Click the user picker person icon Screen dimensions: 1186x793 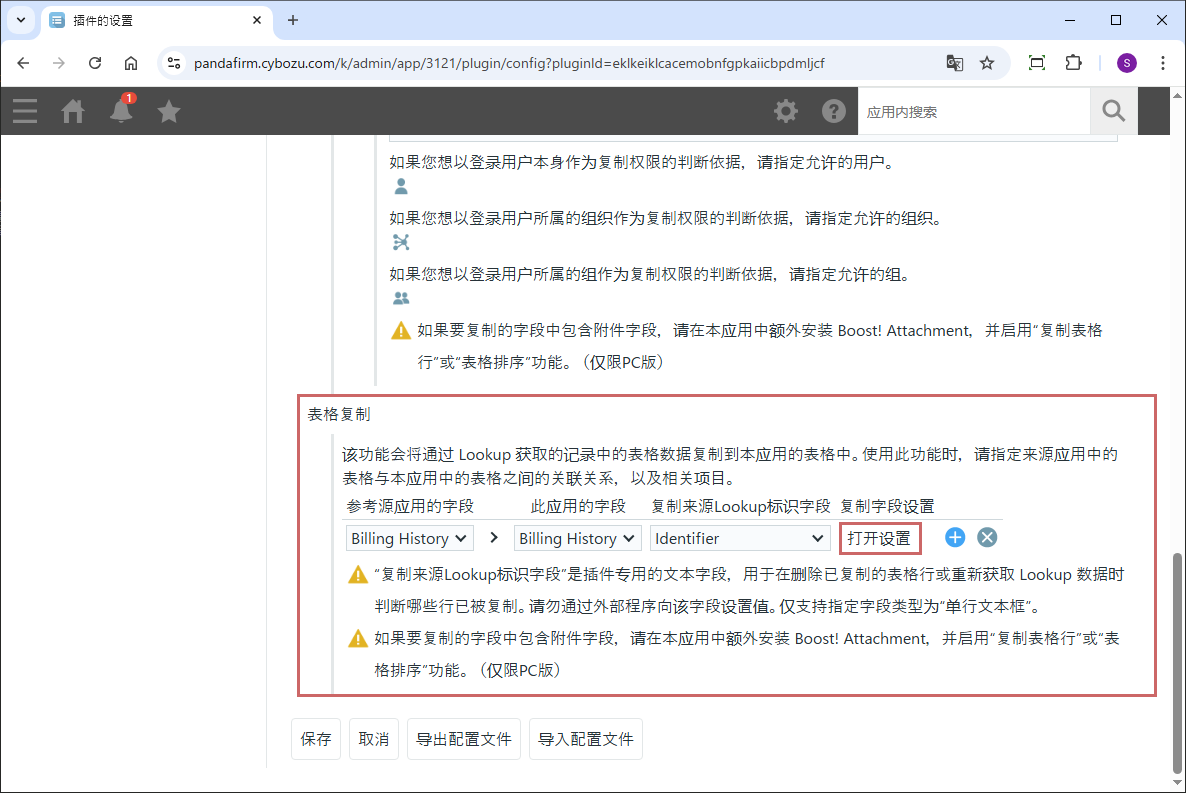(x=401, y=186)
